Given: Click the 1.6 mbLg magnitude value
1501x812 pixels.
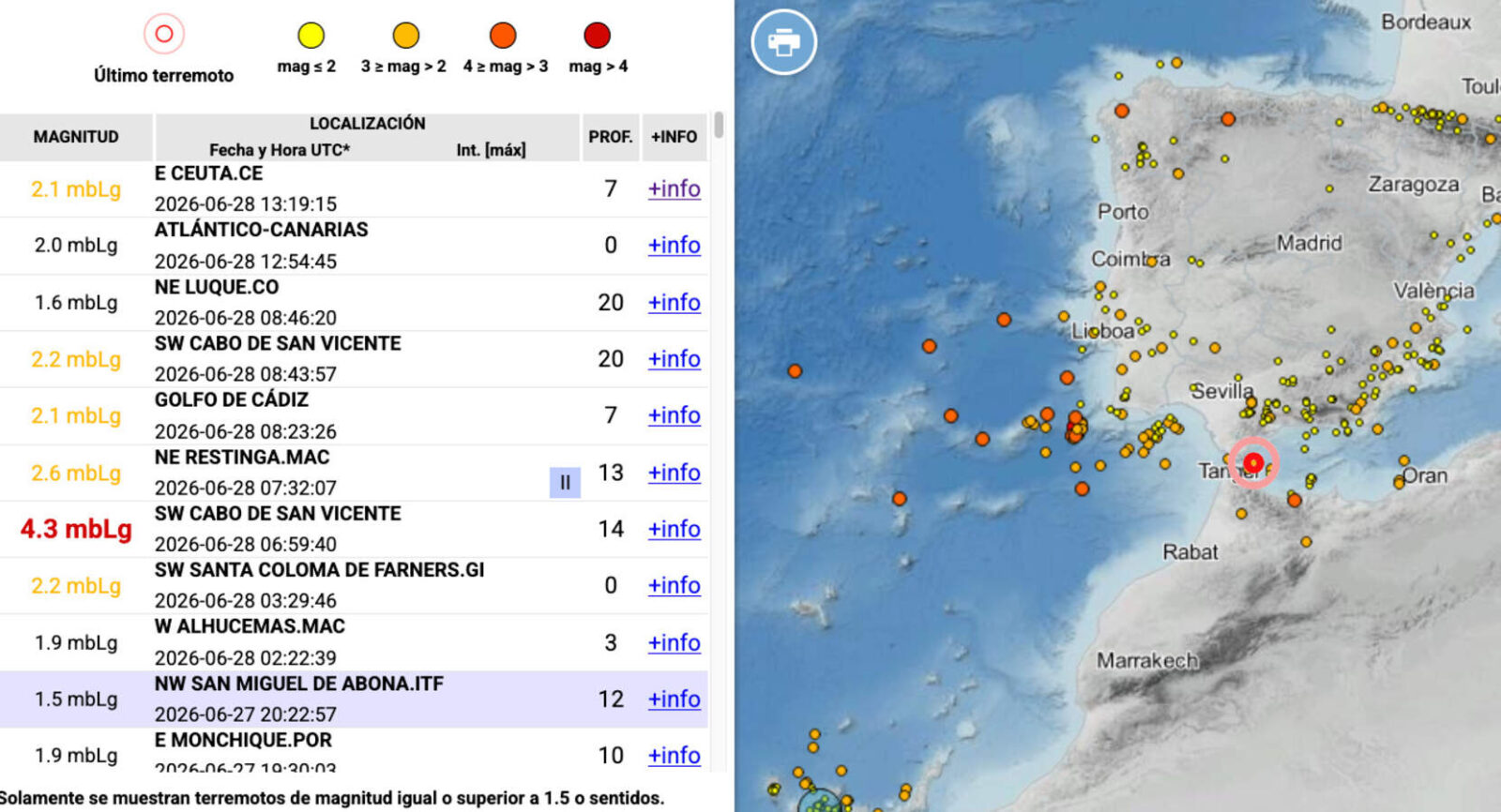Looking at the screenshot, I should click(x=76, y=302).
